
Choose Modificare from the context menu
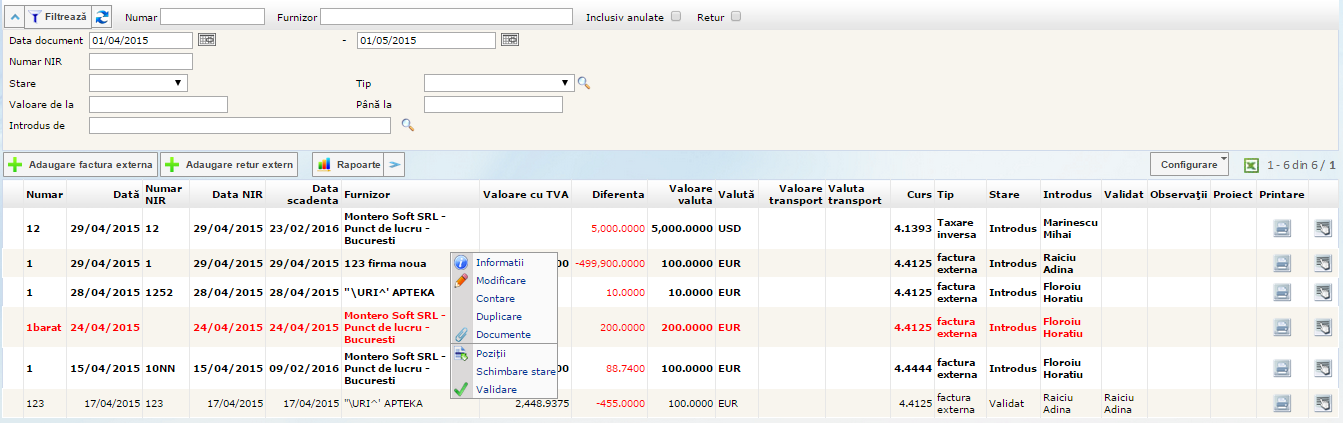[x=500, y=280]
